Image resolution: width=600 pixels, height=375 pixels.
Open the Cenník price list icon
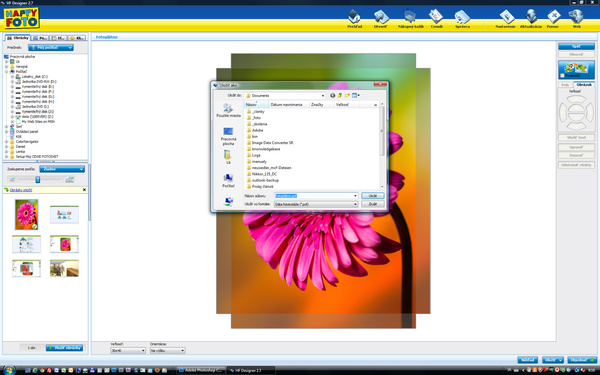click(436, 19)
